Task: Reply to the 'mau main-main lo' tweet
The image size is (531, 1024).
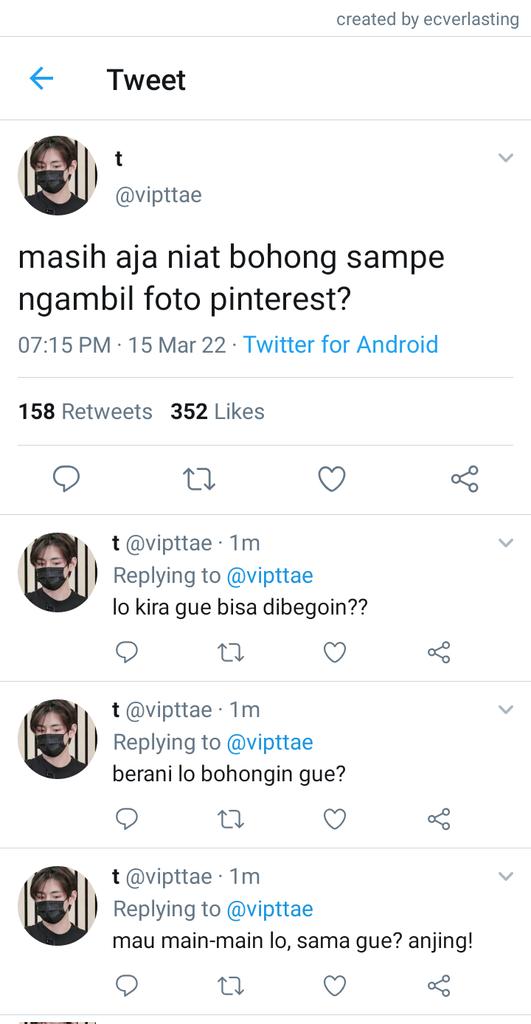Action: click(x=127, y=985)
